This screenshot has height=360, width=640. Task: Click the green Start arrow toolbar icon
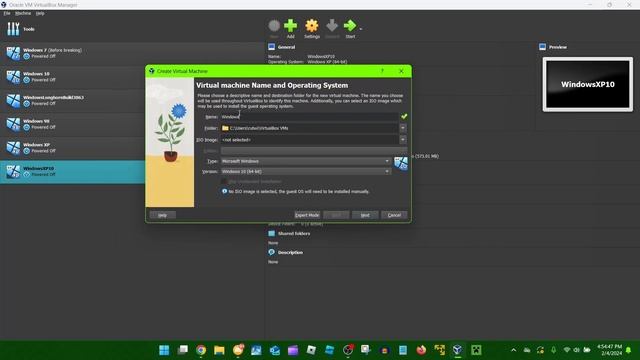click(x=350, y=29)
